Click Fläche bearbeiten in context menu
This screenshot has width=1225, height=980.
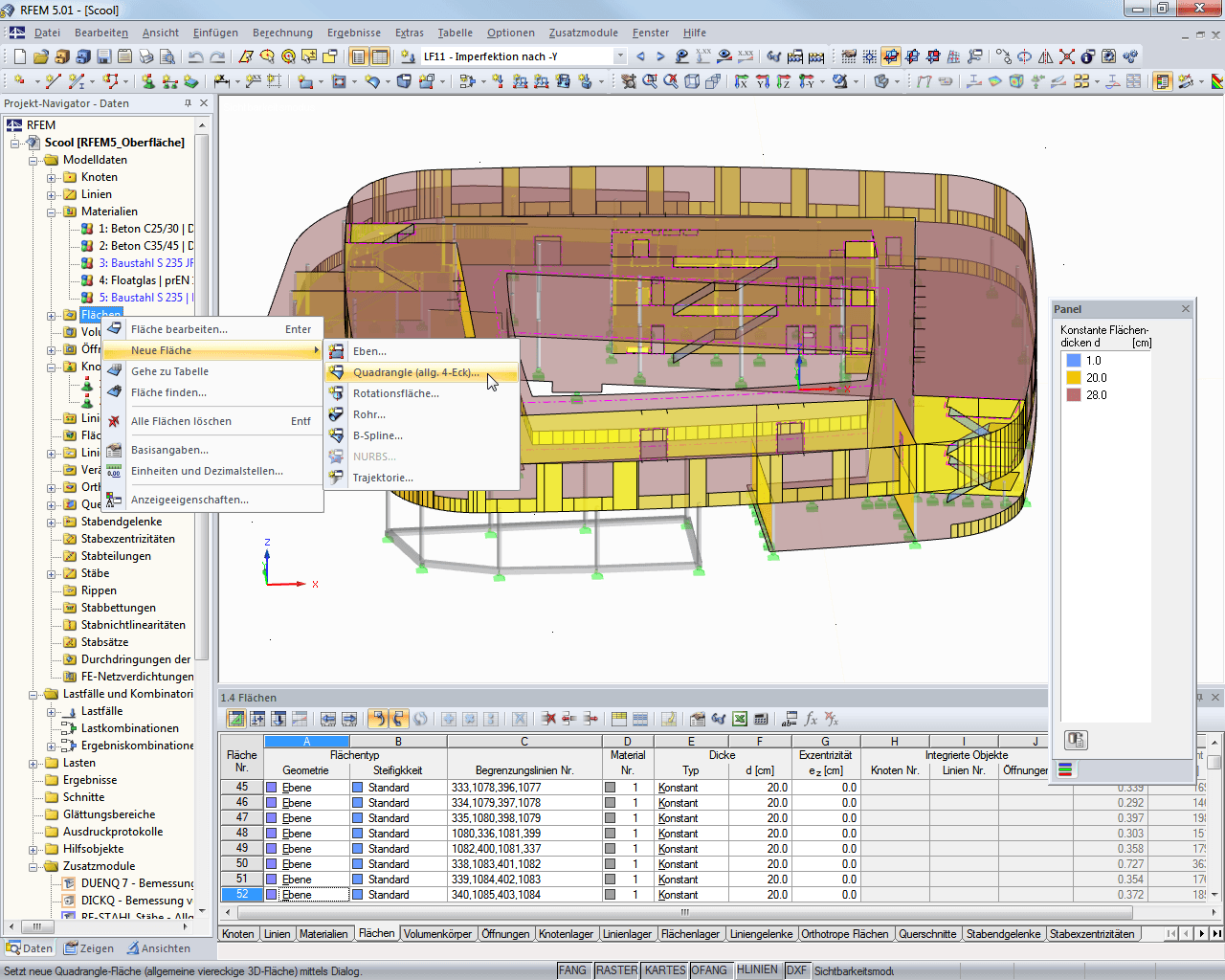tap(179, 329)
